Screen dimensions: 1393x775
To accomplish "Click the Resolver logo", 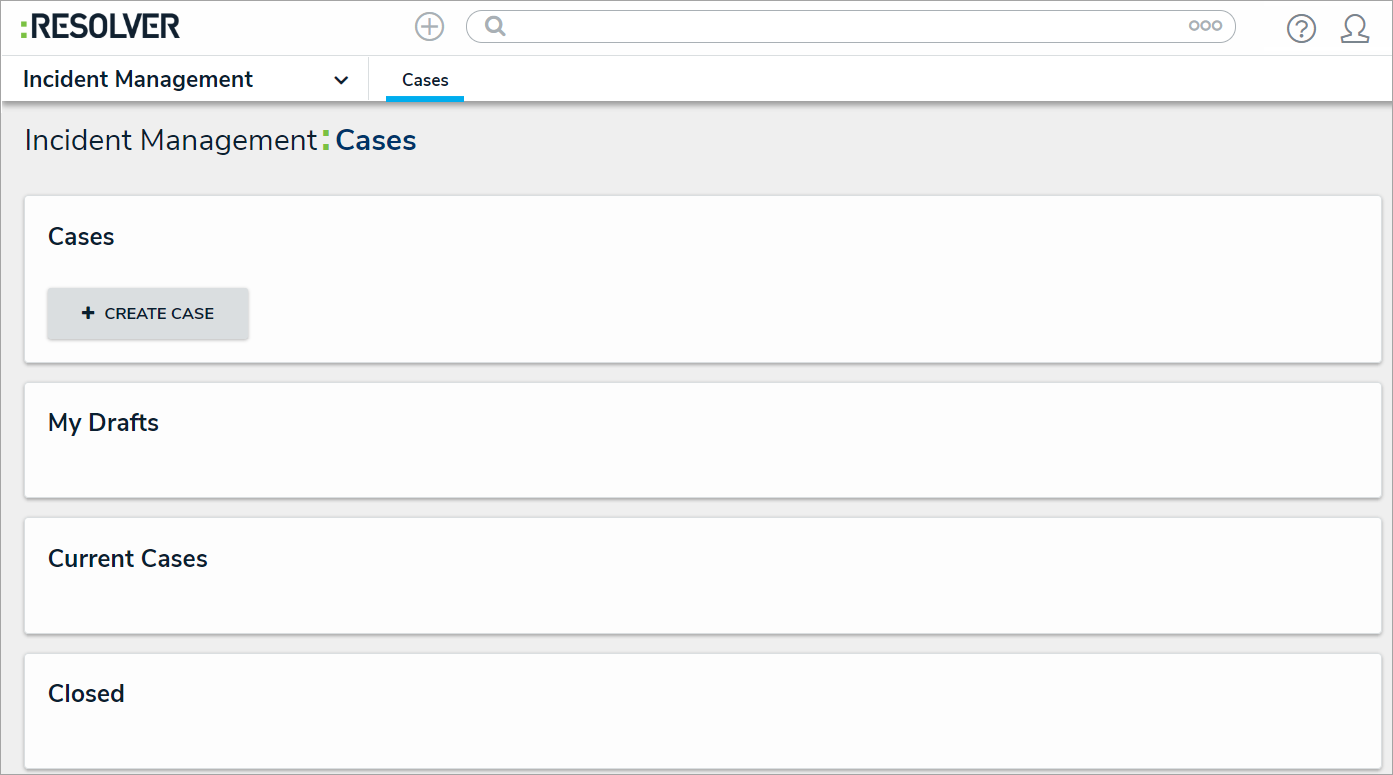I will pos(100,27).
